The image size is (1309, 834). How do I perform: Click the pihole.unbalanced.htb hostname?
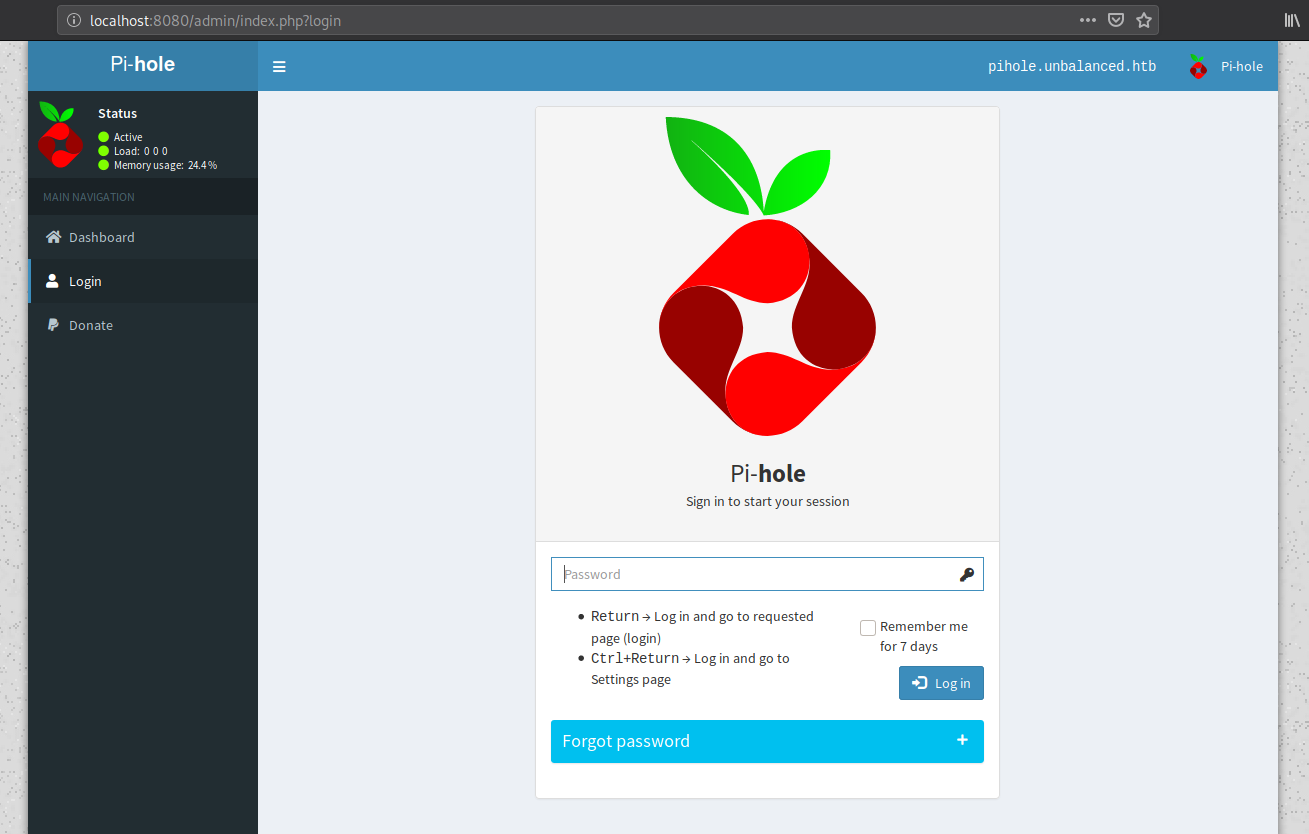coord(1072,67)
